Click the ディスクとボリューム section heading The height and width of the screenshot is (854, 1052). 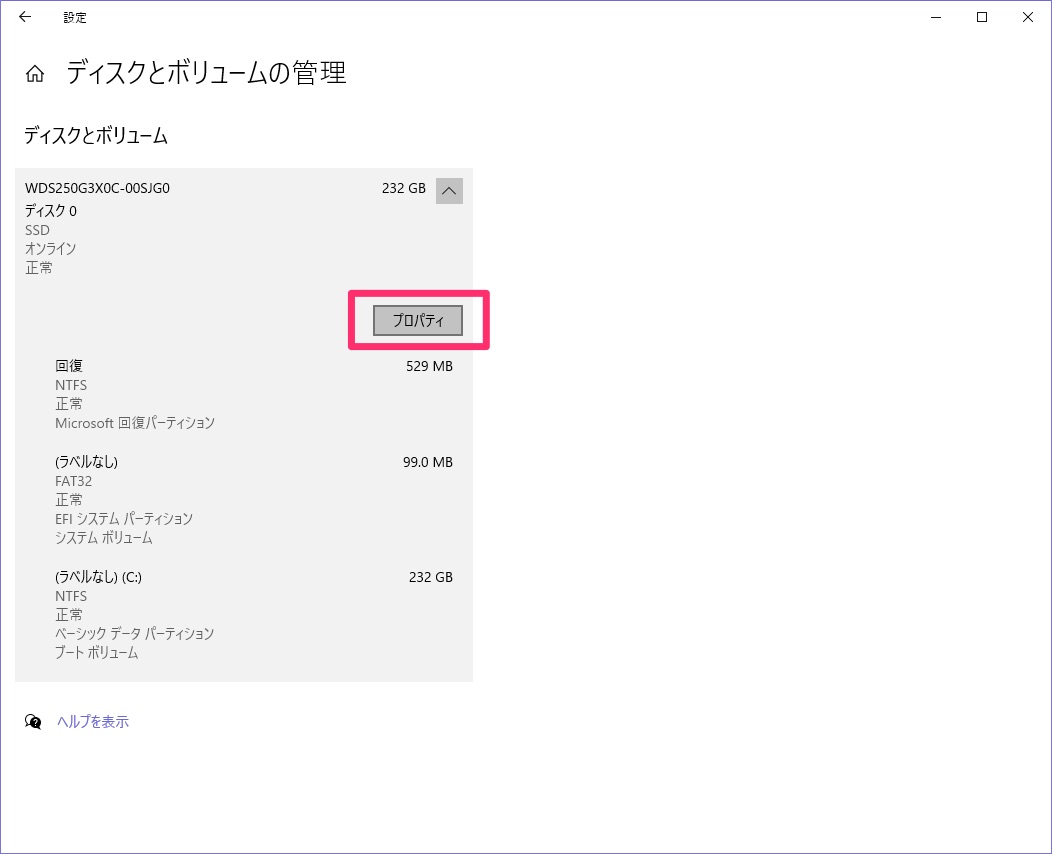tap(96, 136)
